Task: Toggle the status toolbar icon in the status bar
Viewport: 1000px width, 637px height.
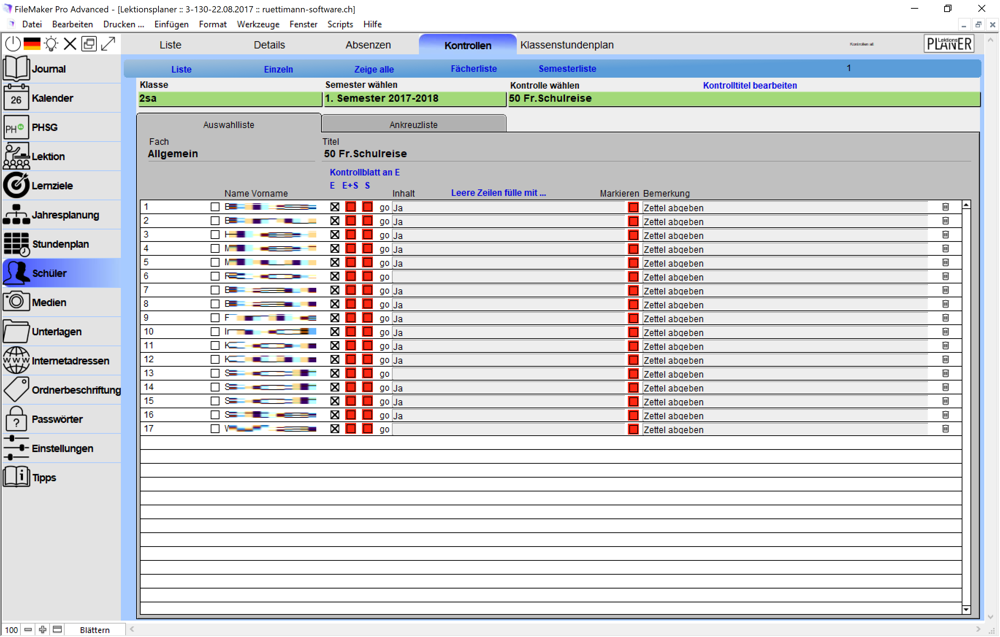Action: click(57, 629)
